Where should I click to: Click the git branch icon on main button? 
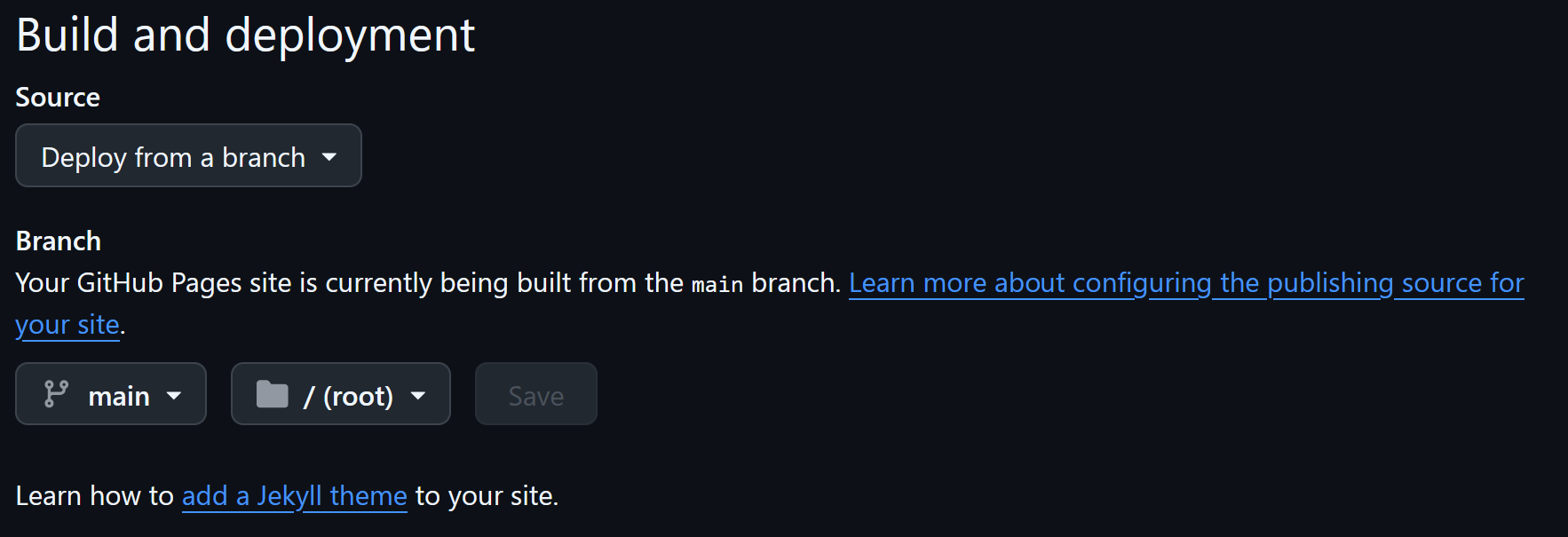pyautogui.click(x=56, y=394)
